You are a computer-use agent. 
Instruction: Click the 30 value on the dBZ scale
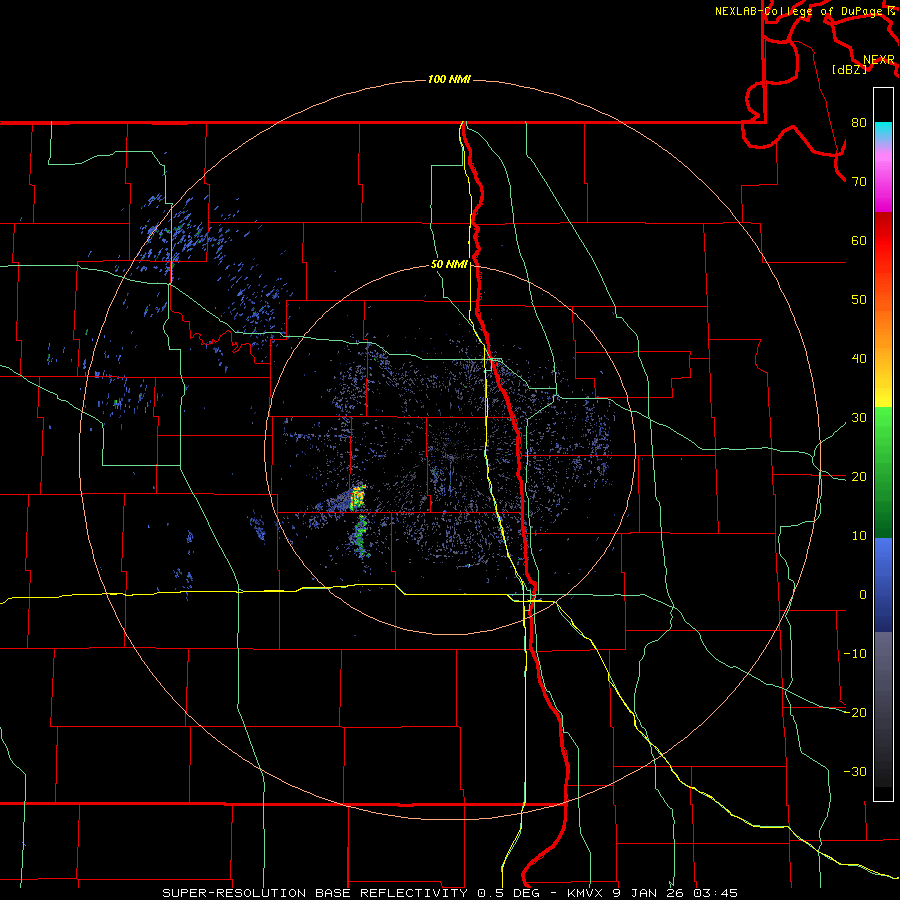[859, 418]
